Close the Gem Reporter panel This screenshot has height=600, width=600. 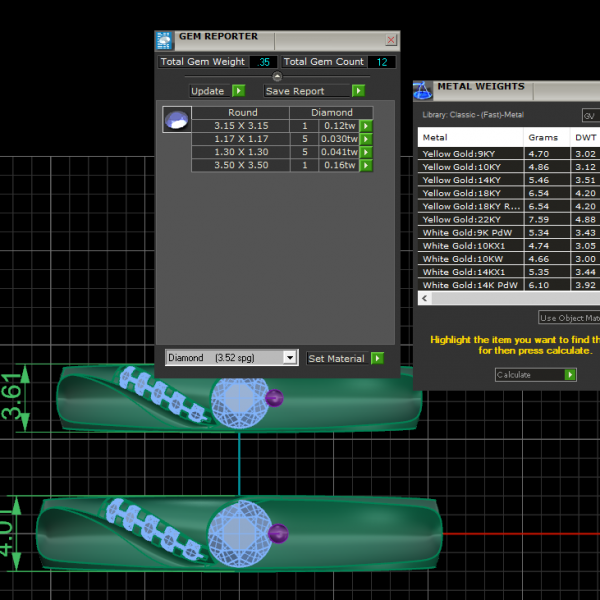pos(390,41)
